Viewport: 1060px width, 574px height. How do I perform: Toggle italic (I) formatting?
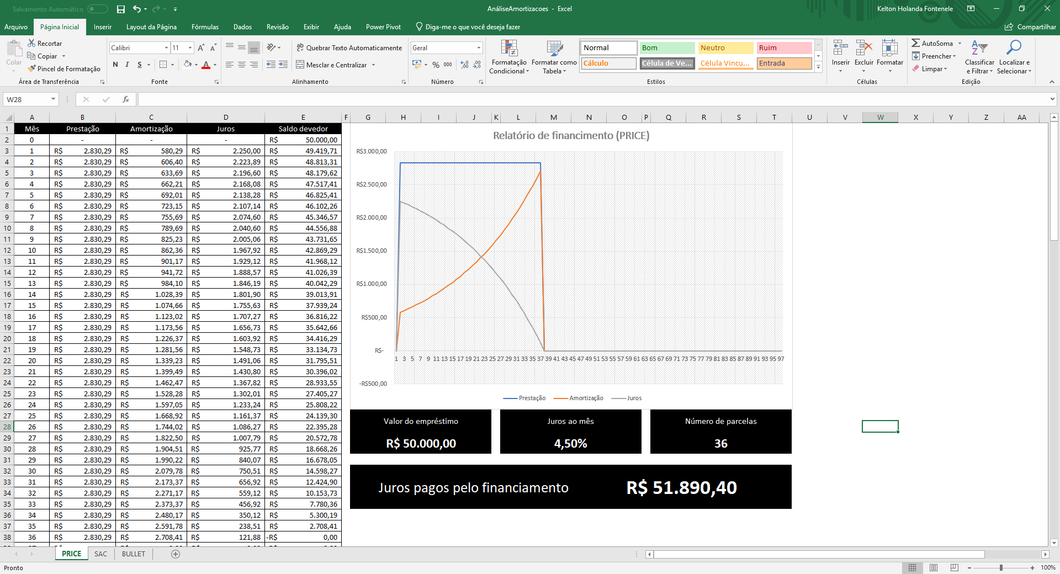pyautogui.click(x=127, y=65)
